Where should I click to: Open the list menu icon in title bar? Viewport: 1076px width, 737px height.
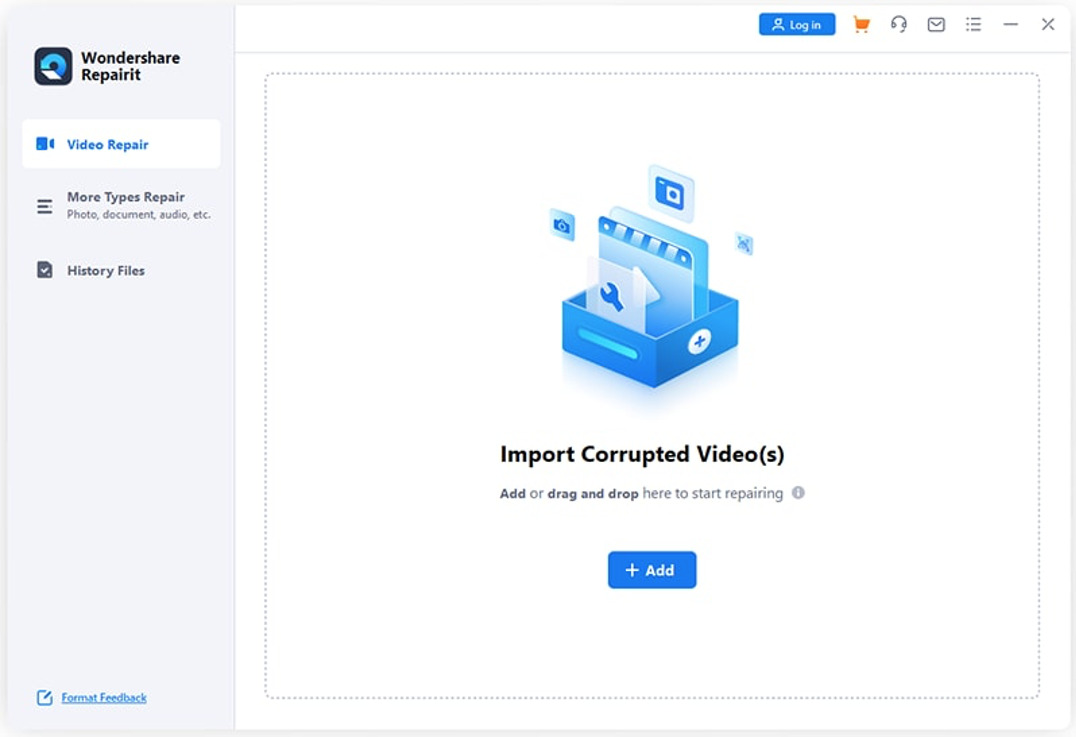[973, 25]
